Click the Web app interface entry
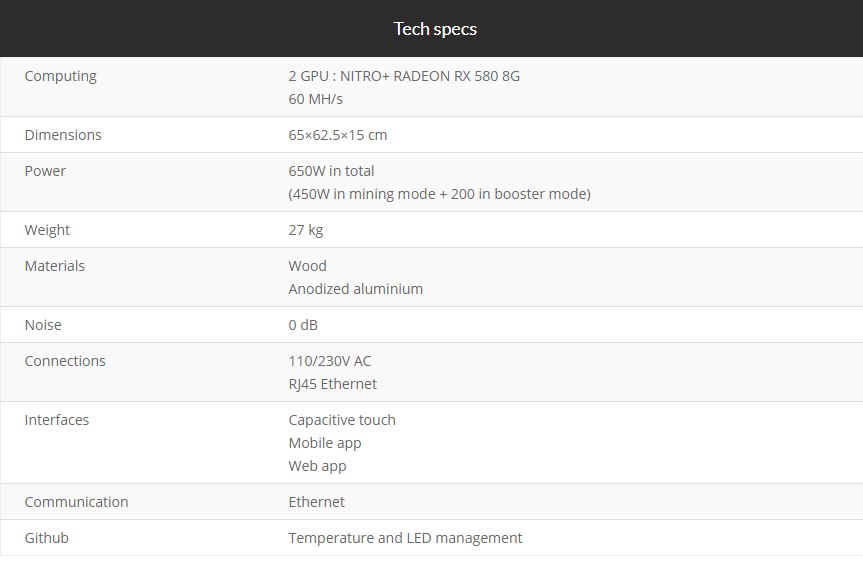863x561 pixels. (317, 466)
